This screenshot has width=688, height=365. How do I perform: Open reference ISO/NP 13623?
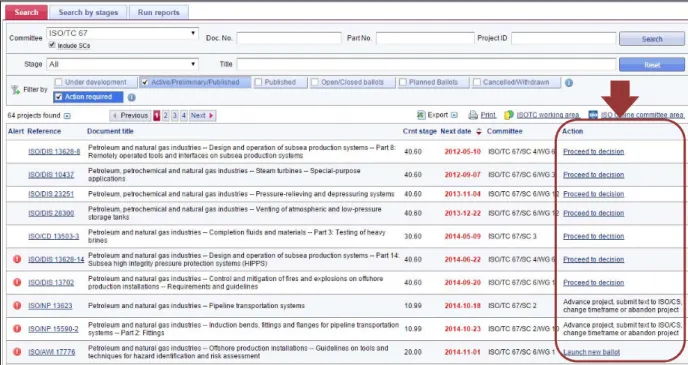[x=50, y=306]
